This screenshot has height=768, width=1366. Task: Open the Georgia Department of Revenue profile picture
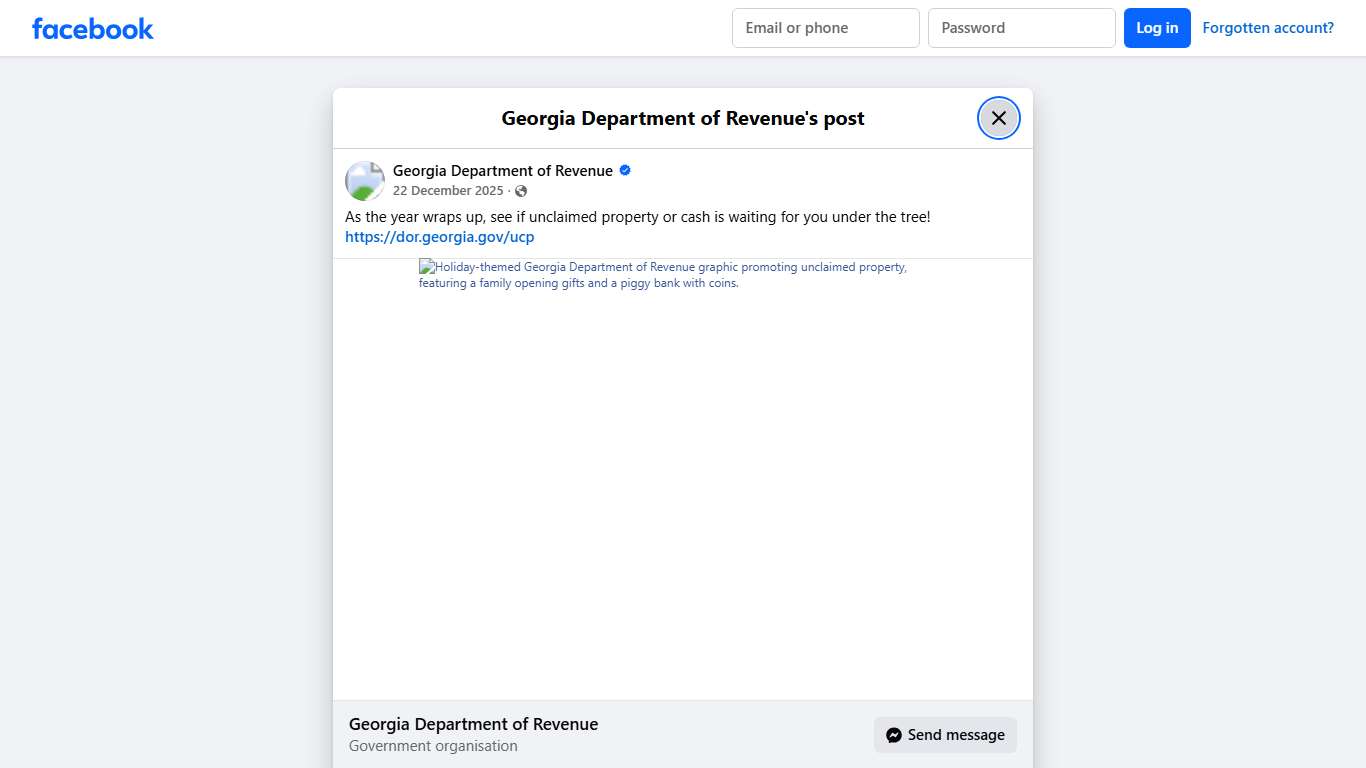(x=365, y=181)
